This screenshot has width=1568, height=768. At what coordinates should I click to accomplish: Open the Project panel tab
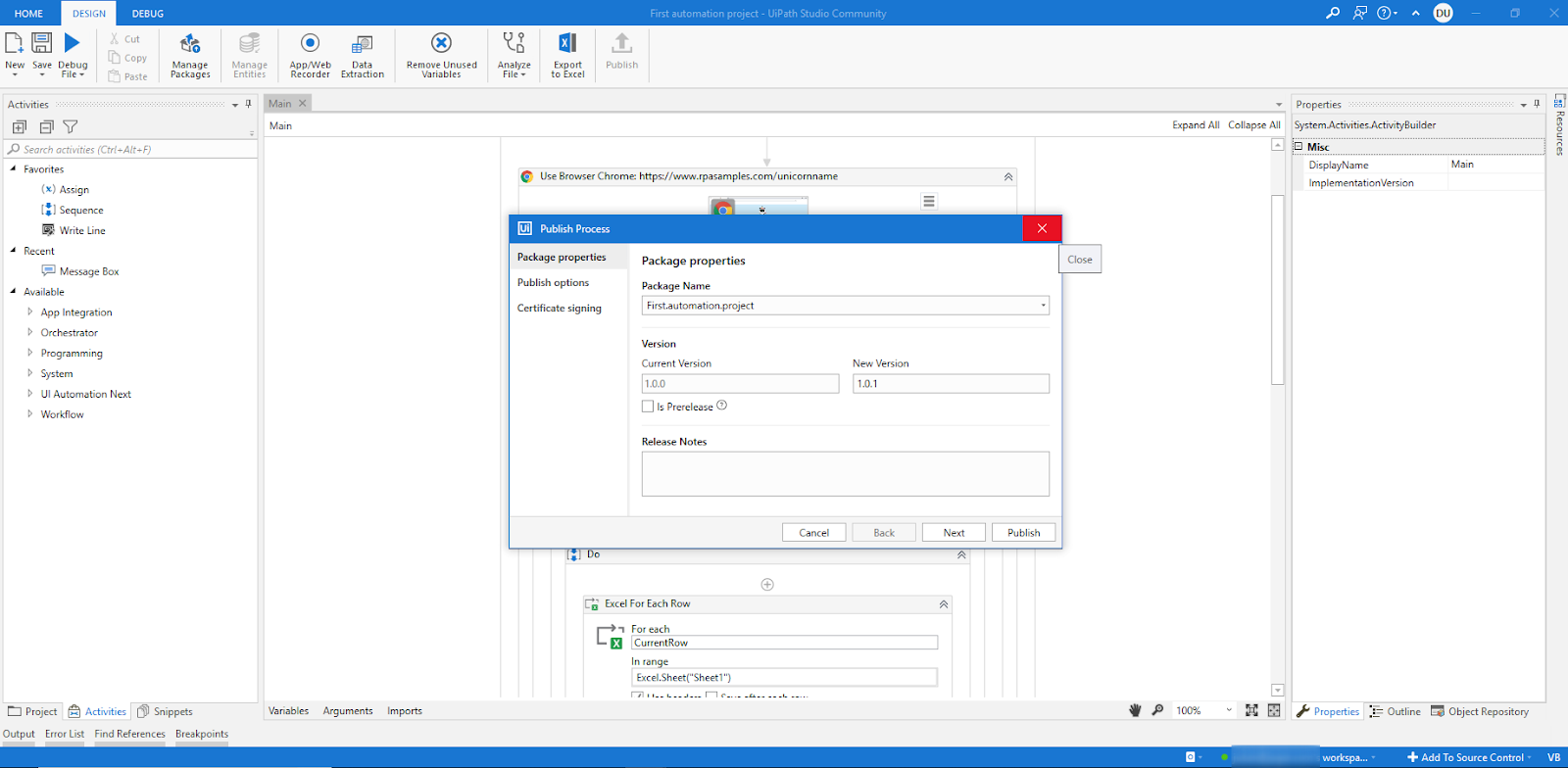32,711
